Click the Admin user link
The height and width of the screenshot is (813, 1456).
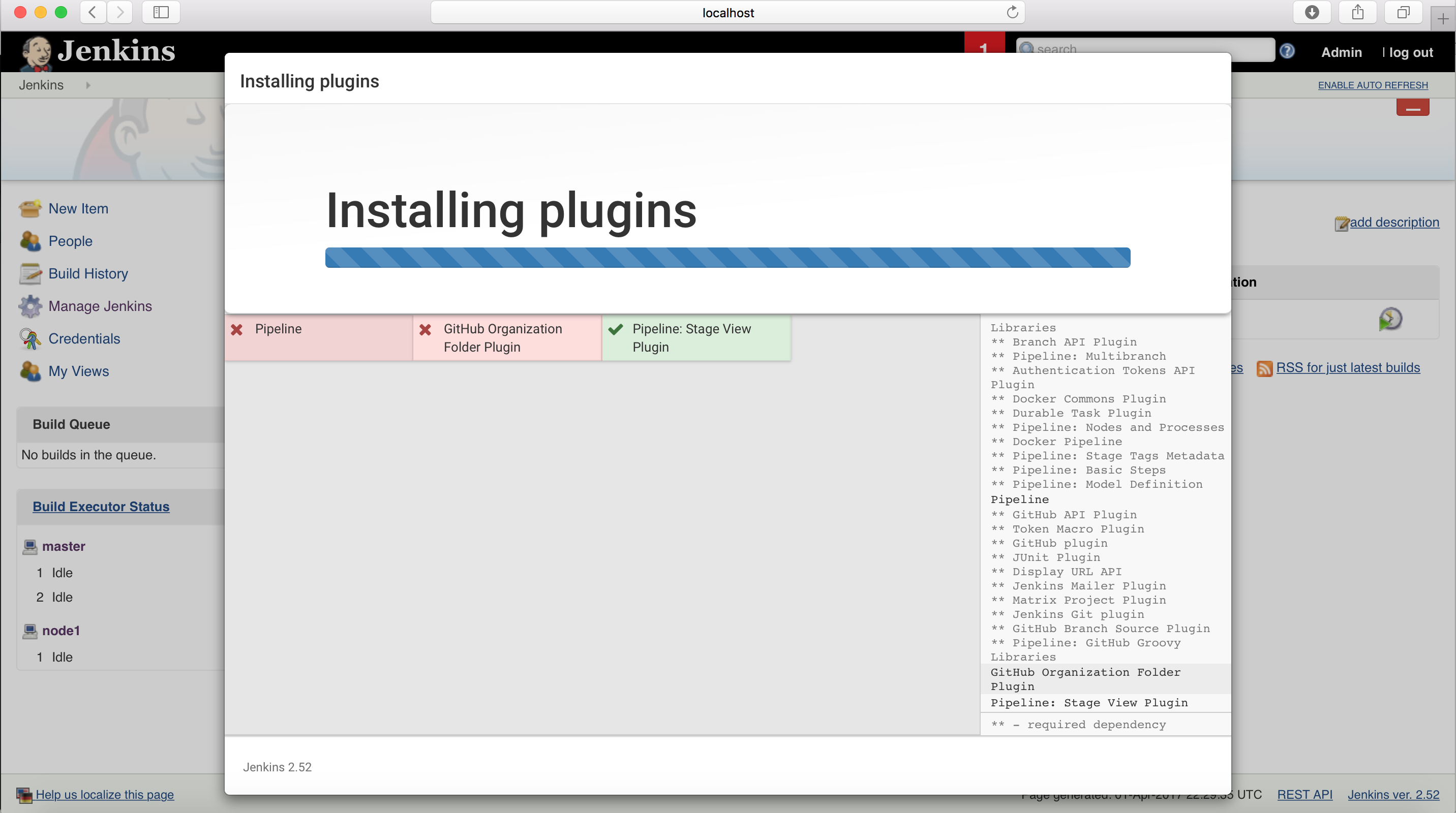tap(1342, 52)
